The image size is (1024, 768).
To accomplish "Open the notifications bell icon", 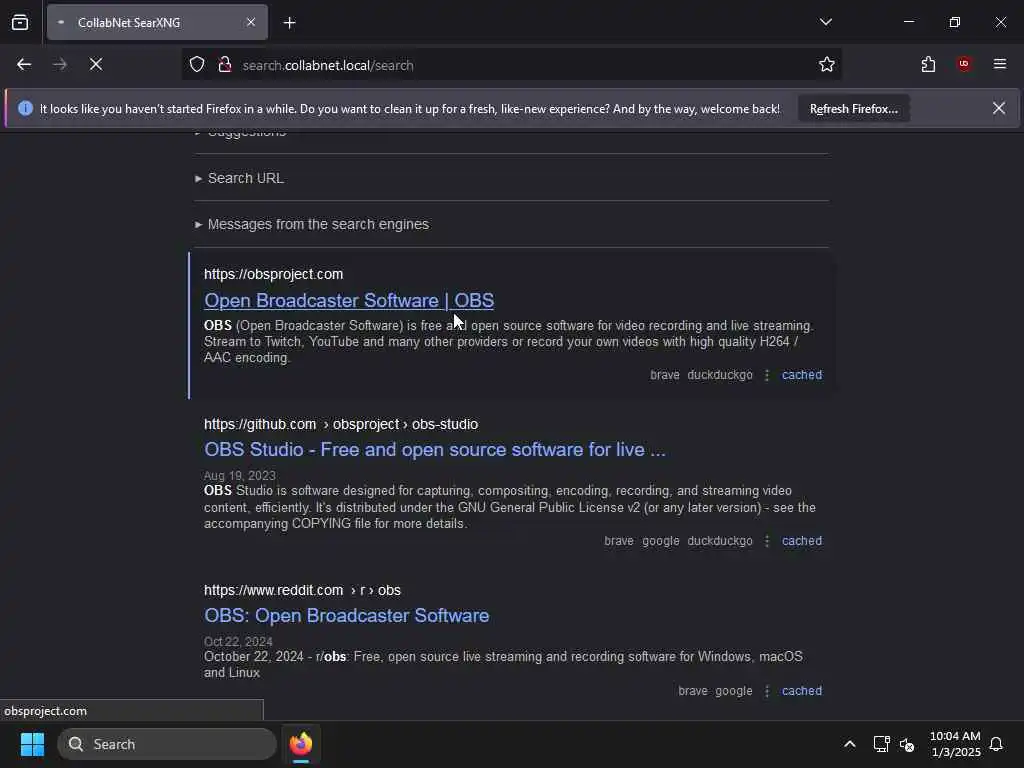I will pyautogui.click(x=996, y=744).
